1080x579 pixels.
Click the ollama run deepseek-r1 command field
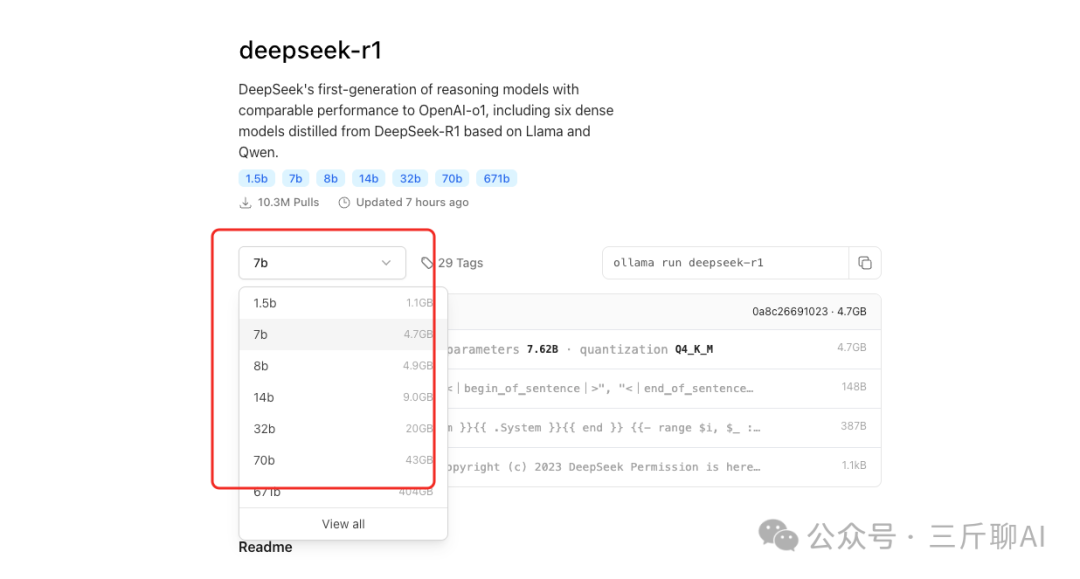tap(725, 263)
